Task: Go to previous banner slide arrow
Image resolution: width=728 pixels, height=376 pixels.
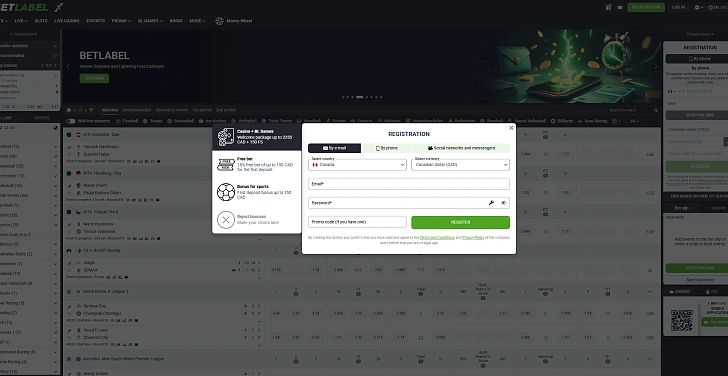Action: coord(68,66)
